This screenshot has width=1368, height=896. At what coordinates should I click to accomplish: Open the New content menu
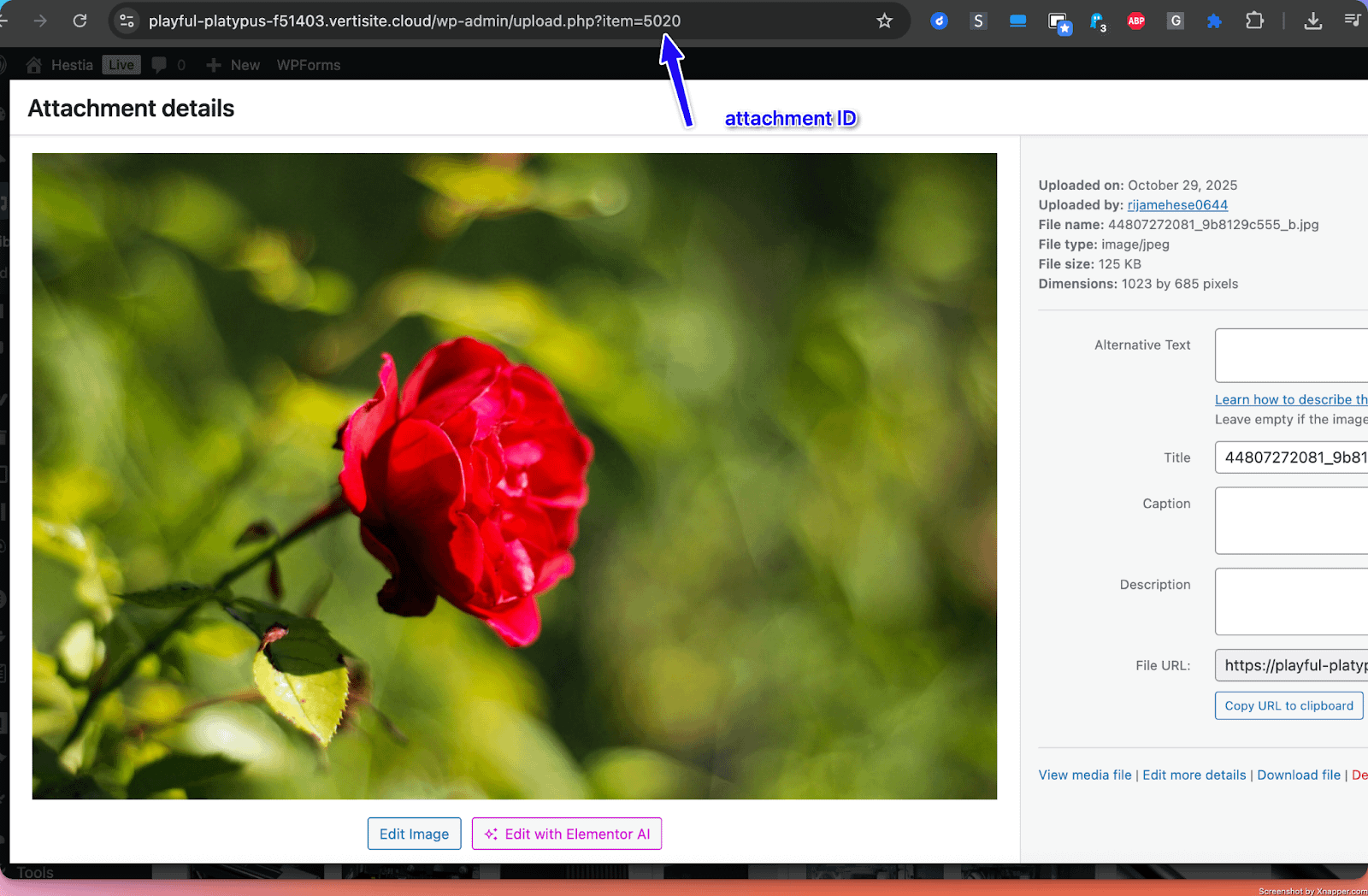point(233,65)
